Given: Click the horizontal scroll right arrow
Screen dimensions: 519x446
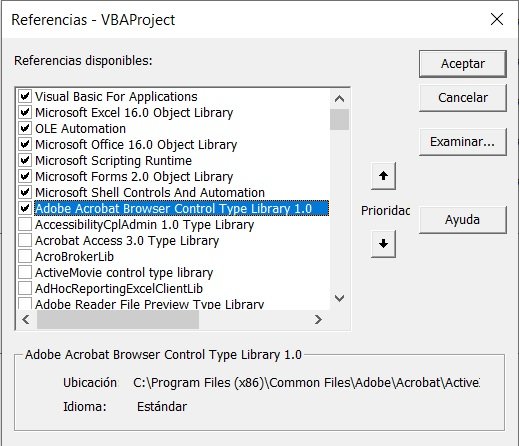Looking at the screenshot, I should [318, 320].
